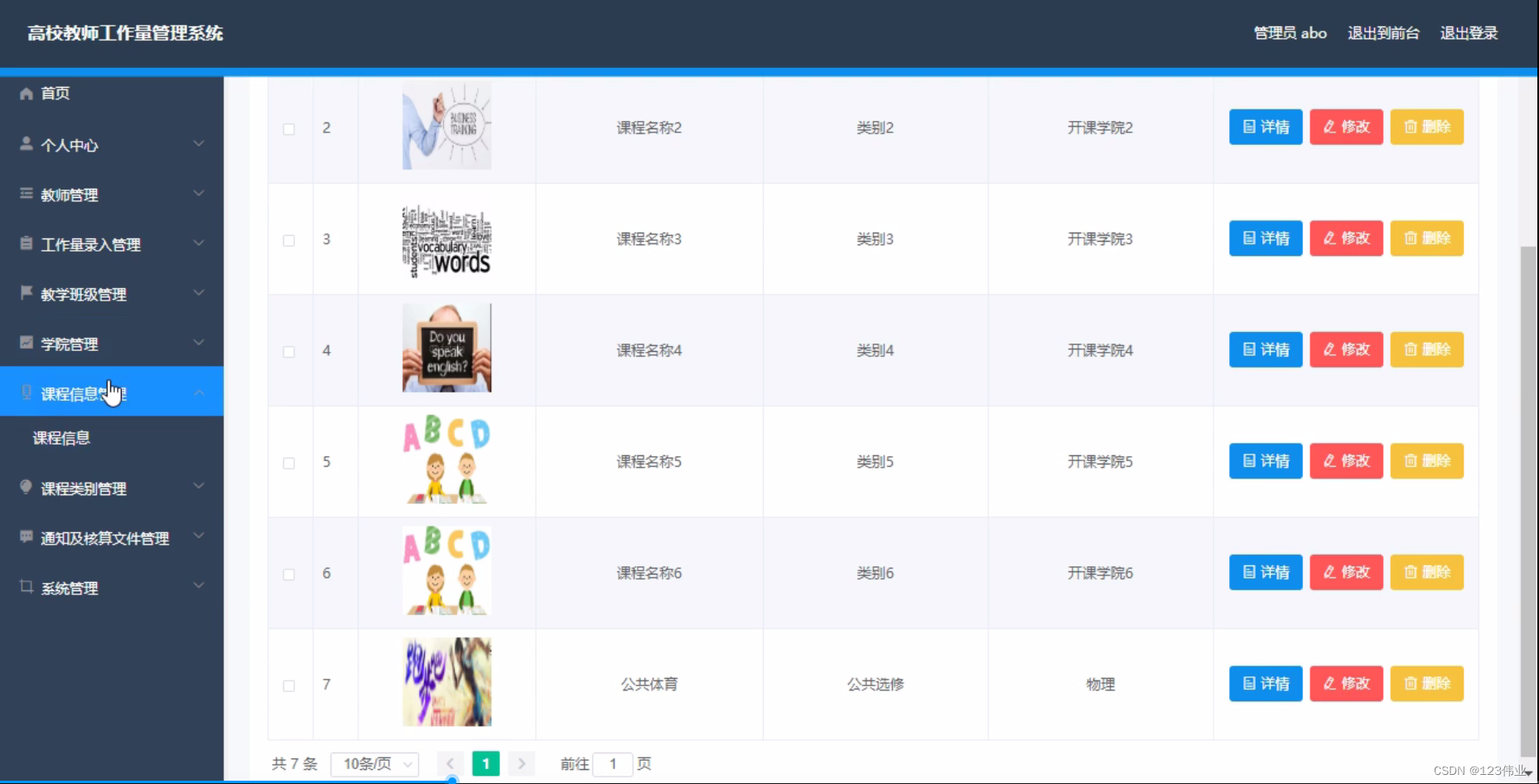This screenshot has height=784, width=1539.
Task: Click 删除 for 课程名称3
Action: [x=1426, y=238]
